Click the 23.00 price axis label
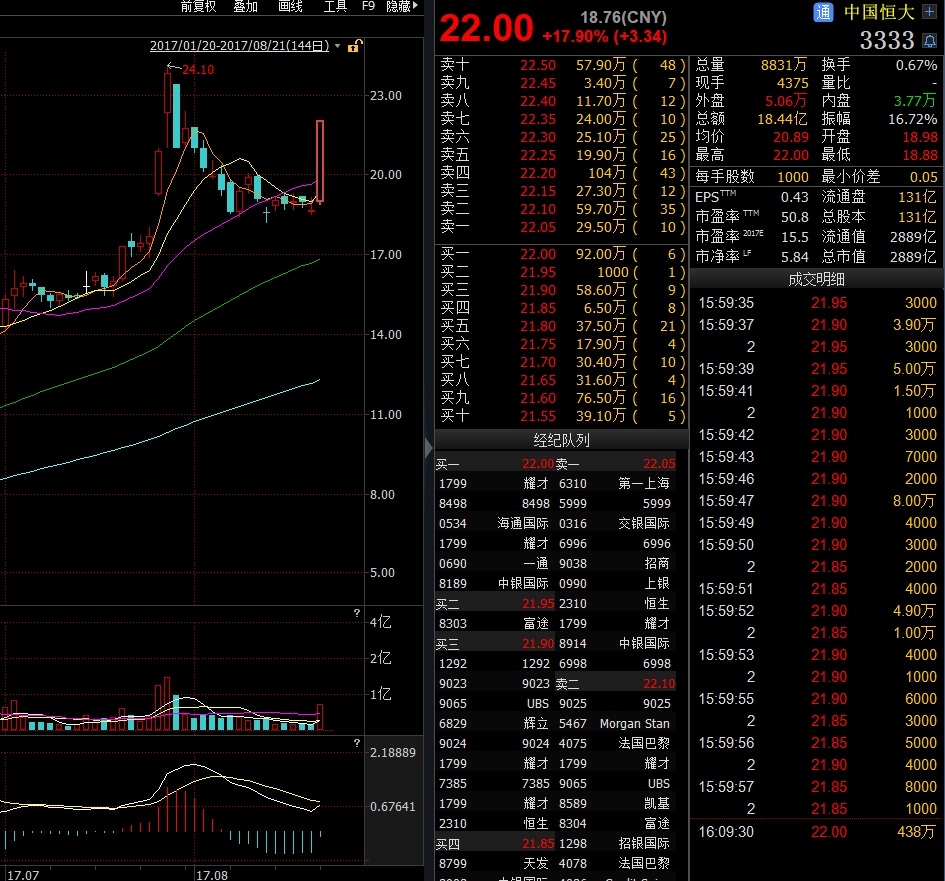 coord(386,95)
